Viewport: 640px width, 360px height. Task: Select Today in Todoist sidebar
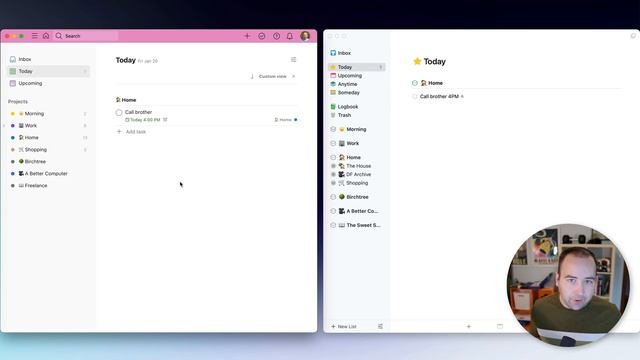[48, 71]
